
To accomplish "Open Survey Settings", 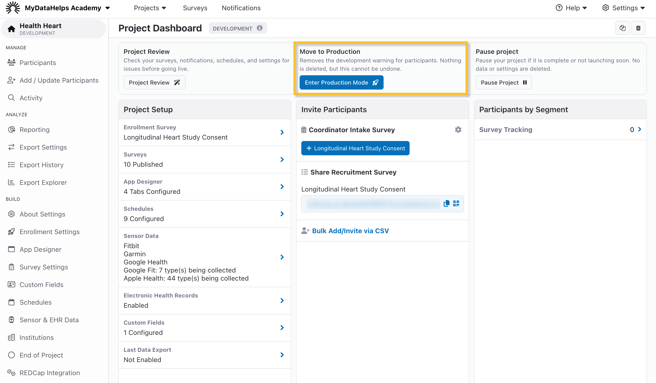I will point(44,267).
